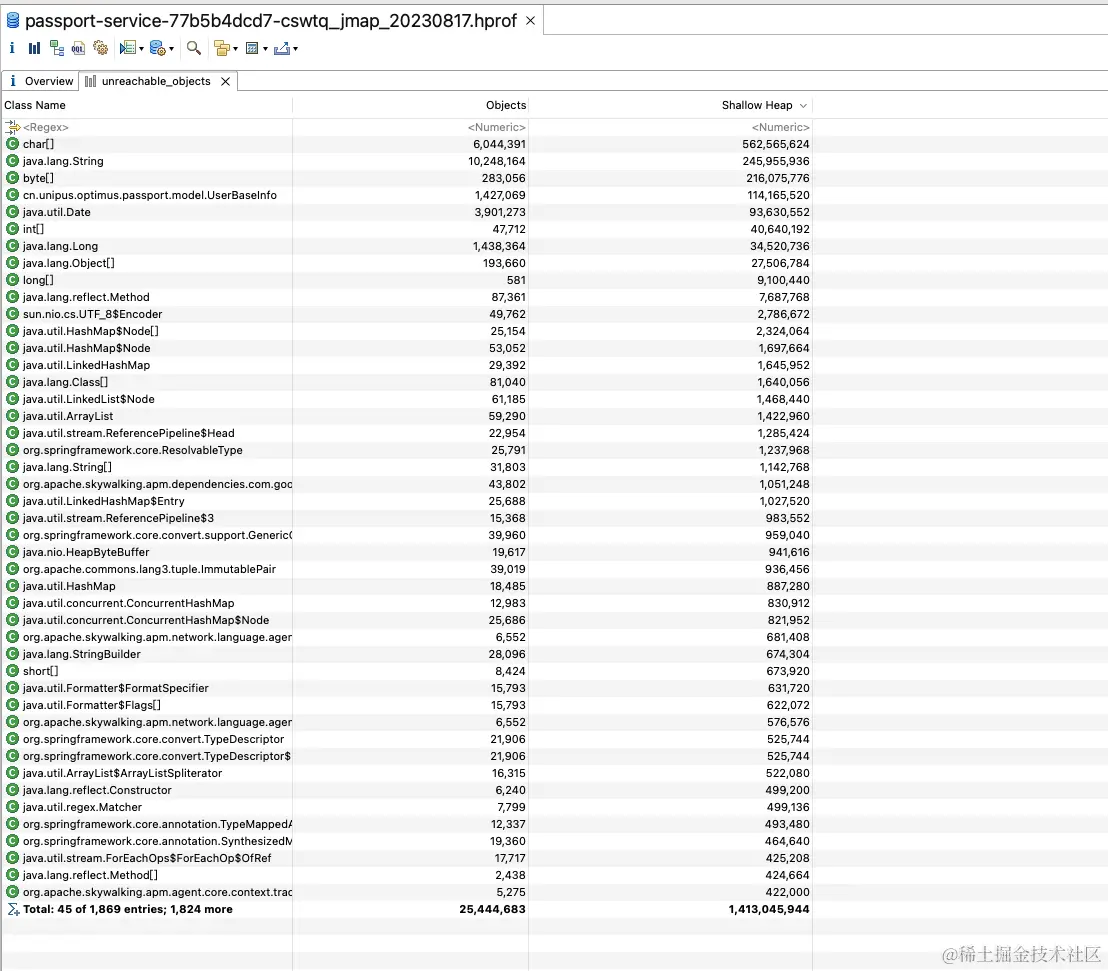The height and width of the screenshot is (971, 1108).
Task: Click the sigma icon in Total row
Action: (13, 909)
